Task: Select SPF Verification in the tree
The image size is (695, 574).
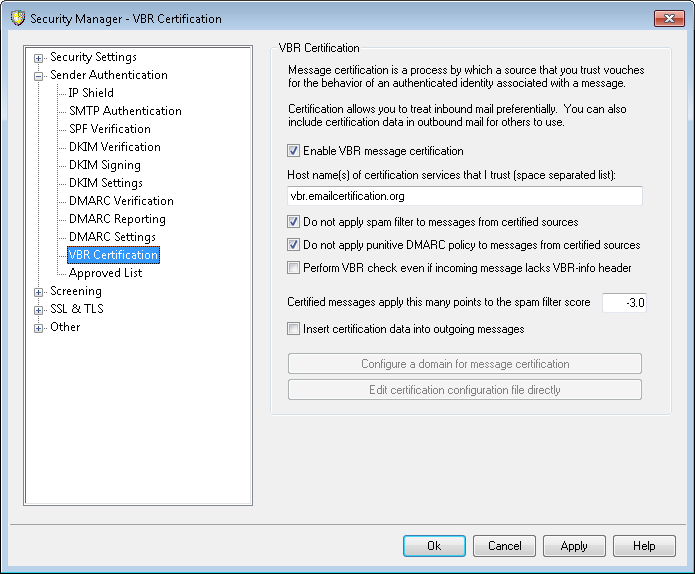Action: click(110, 129)
